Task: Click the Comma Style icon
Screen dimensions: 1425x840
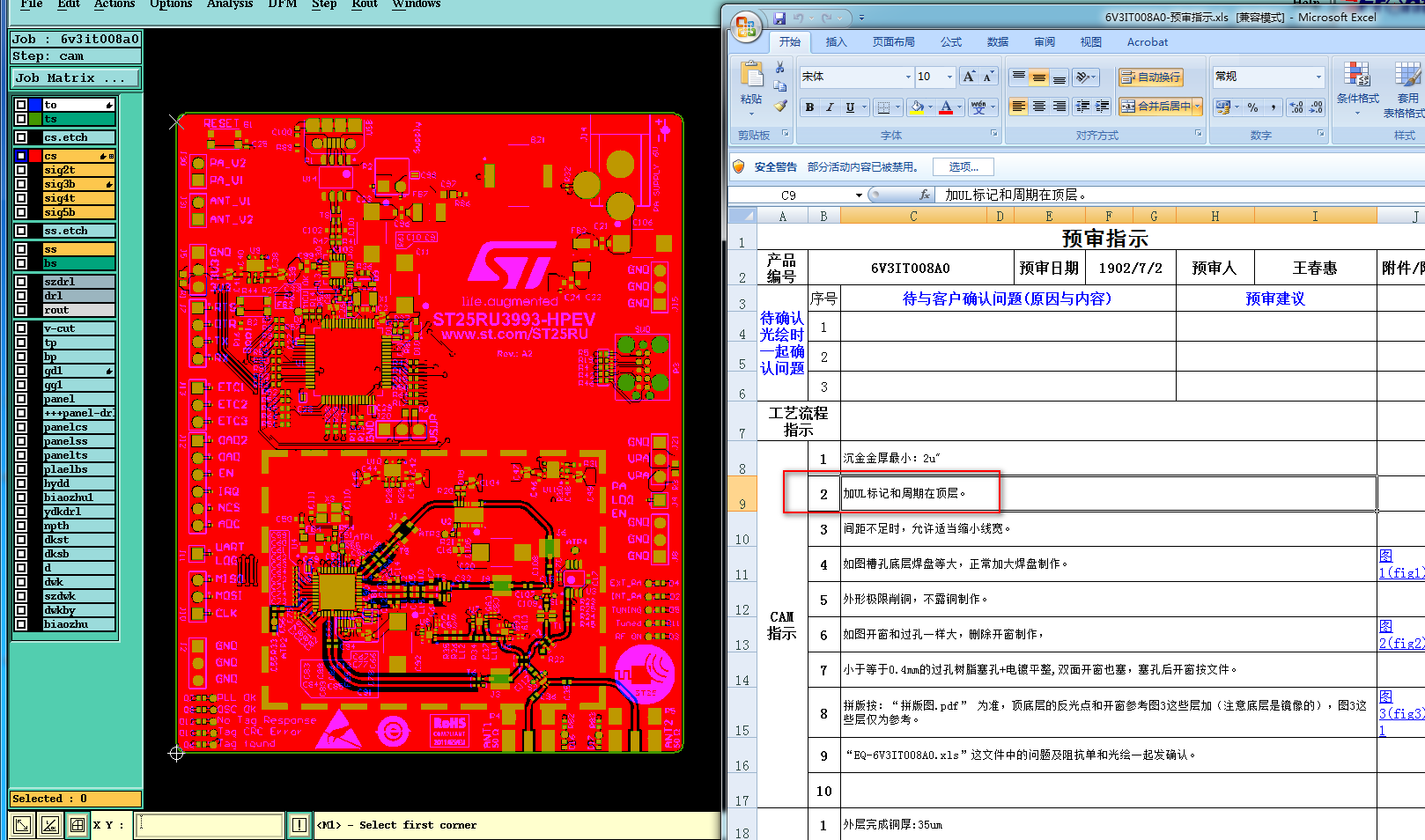Action: [x=1274, y=107]
